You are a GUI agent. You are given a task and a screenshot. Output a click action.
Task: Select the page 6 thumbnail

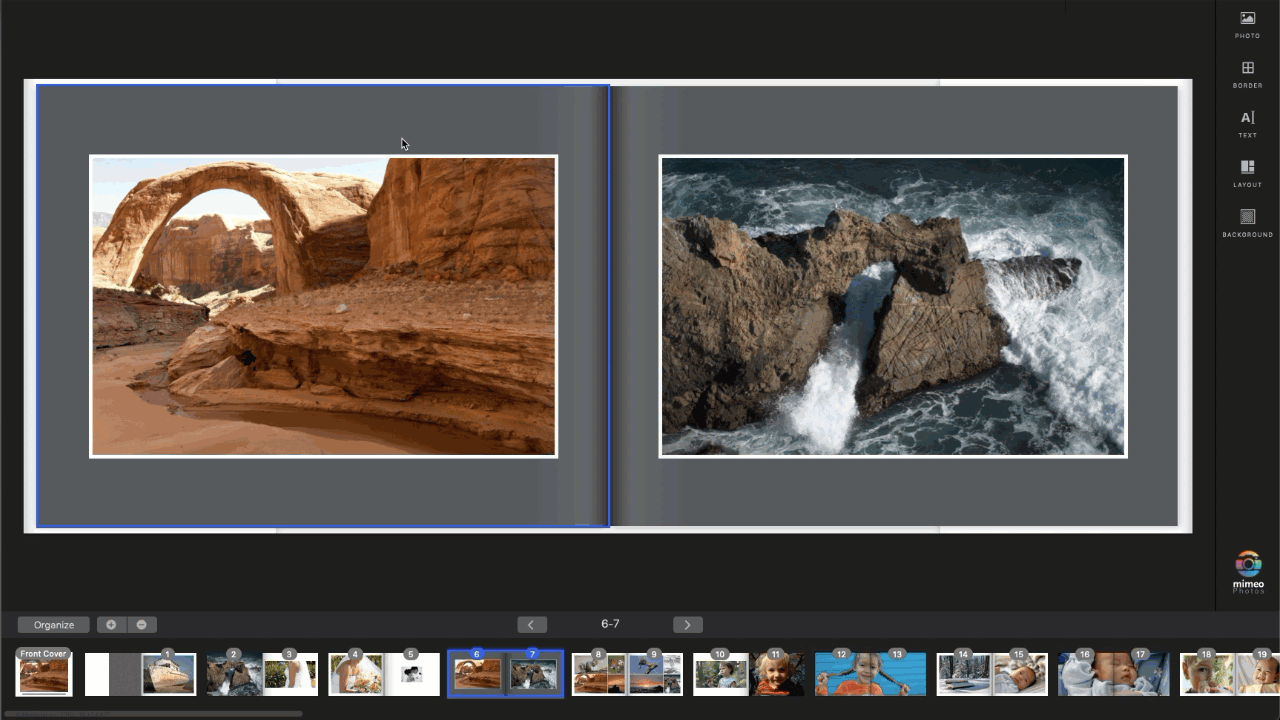(x=478, y=674)
